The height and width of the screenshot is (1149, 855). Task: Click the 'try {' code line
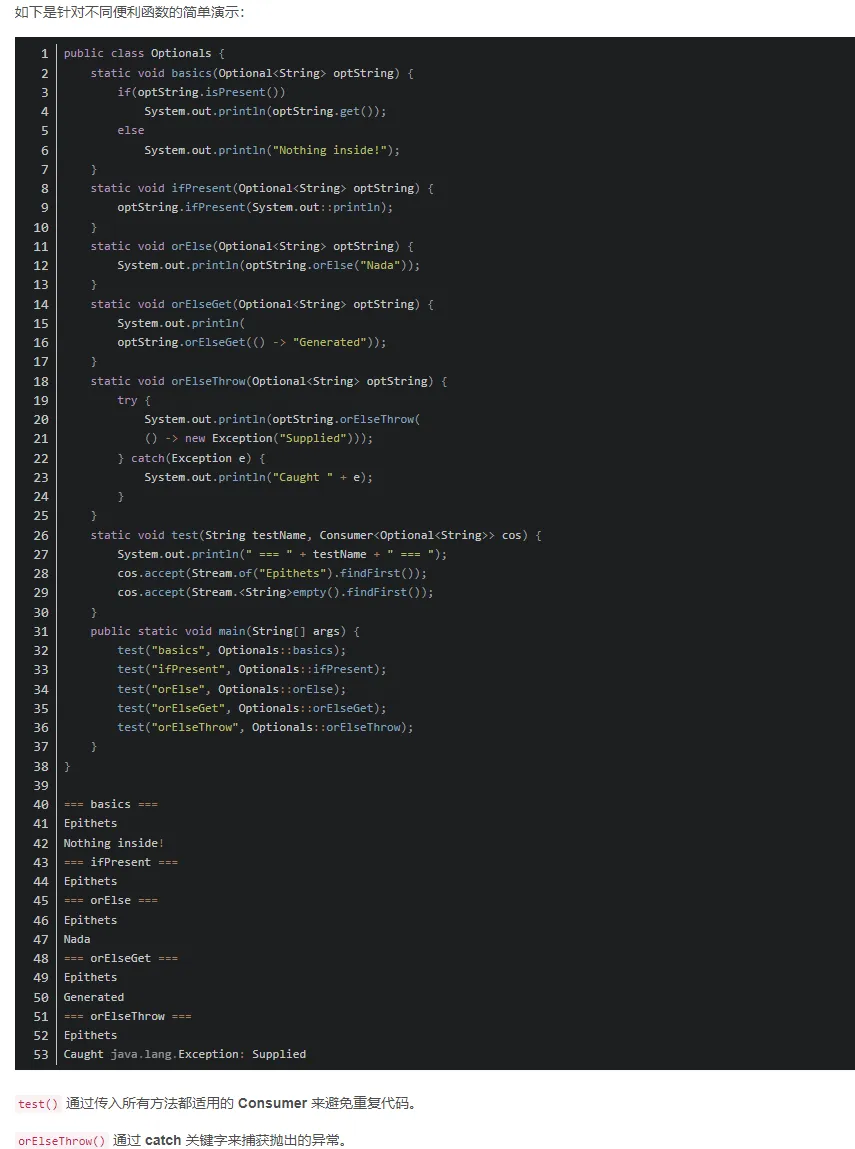(x=134, y=400)
